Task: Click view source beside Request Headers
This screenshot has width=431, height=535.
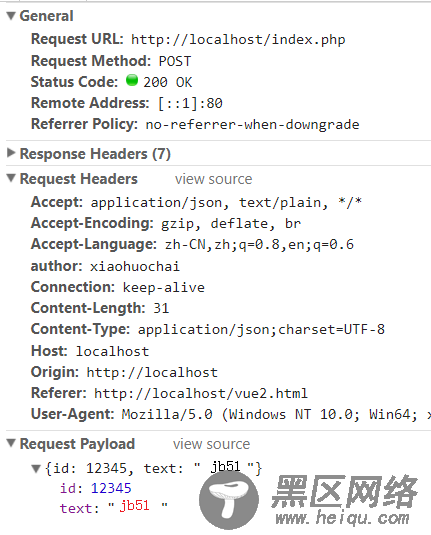Action: click(x=214, y=179)
